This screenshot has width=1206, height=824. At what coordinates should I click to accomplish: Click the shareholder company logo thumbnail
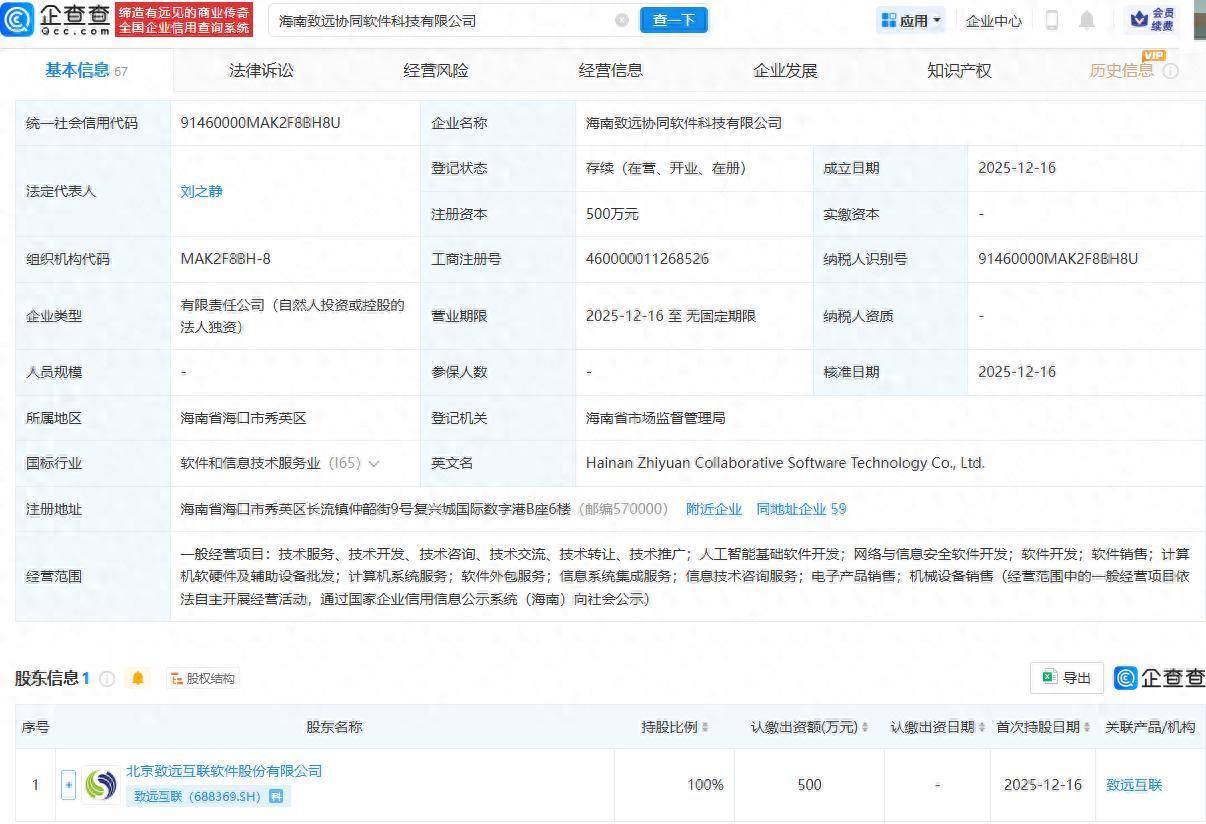(x=100, y=784)
